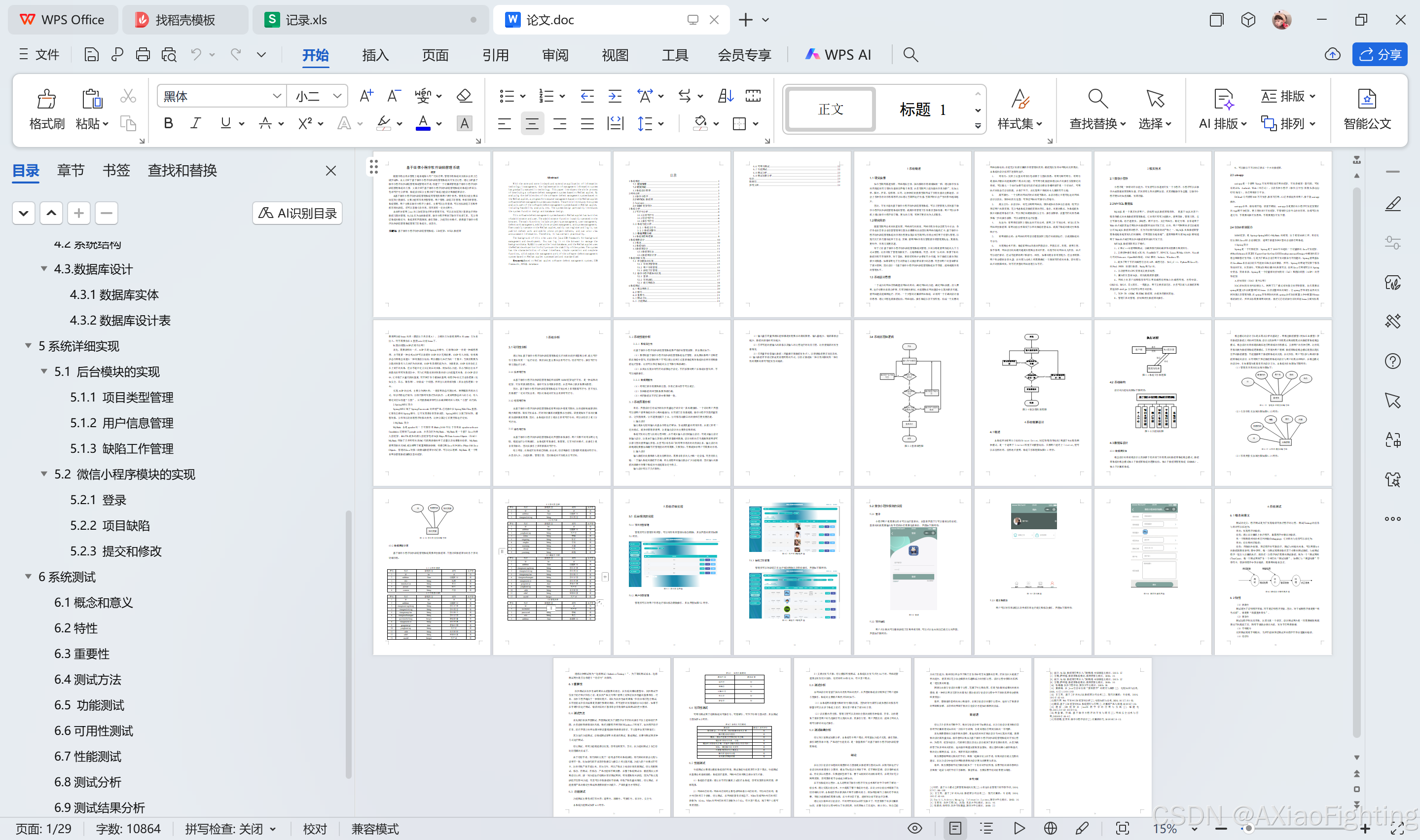
Task: Click the play slideshow icon in status bar
Action: point(1019,829)
